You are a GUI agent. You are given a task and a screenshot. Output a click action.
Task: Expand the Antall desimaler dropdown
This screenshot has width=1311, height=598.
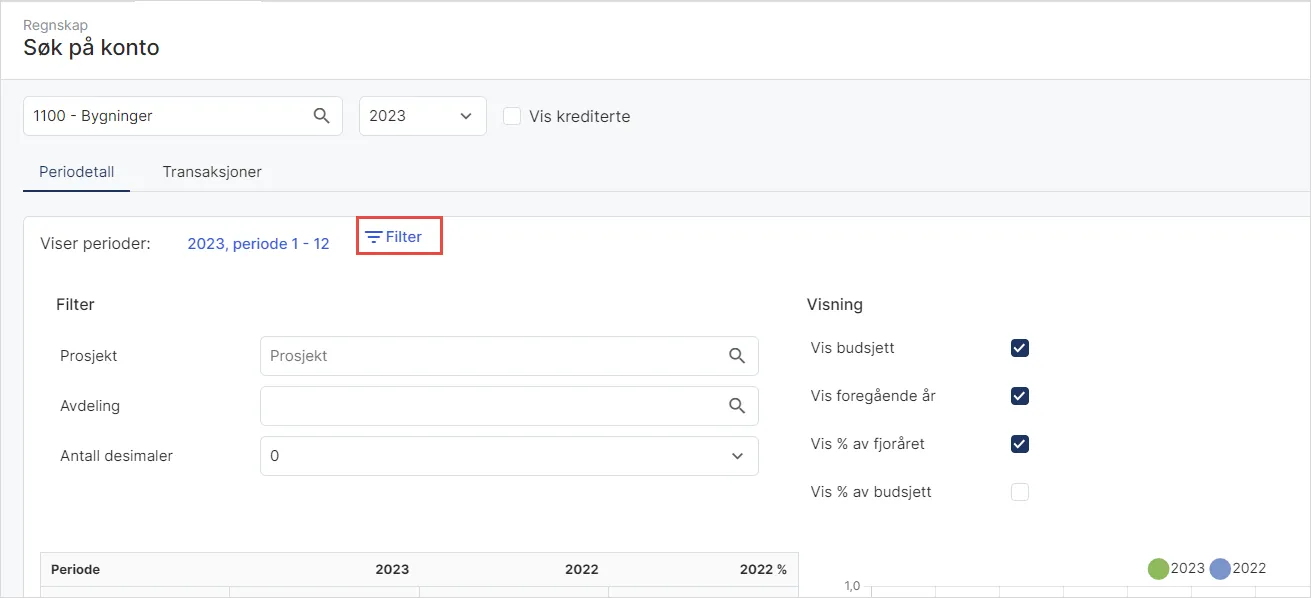[x=508, y=456]
